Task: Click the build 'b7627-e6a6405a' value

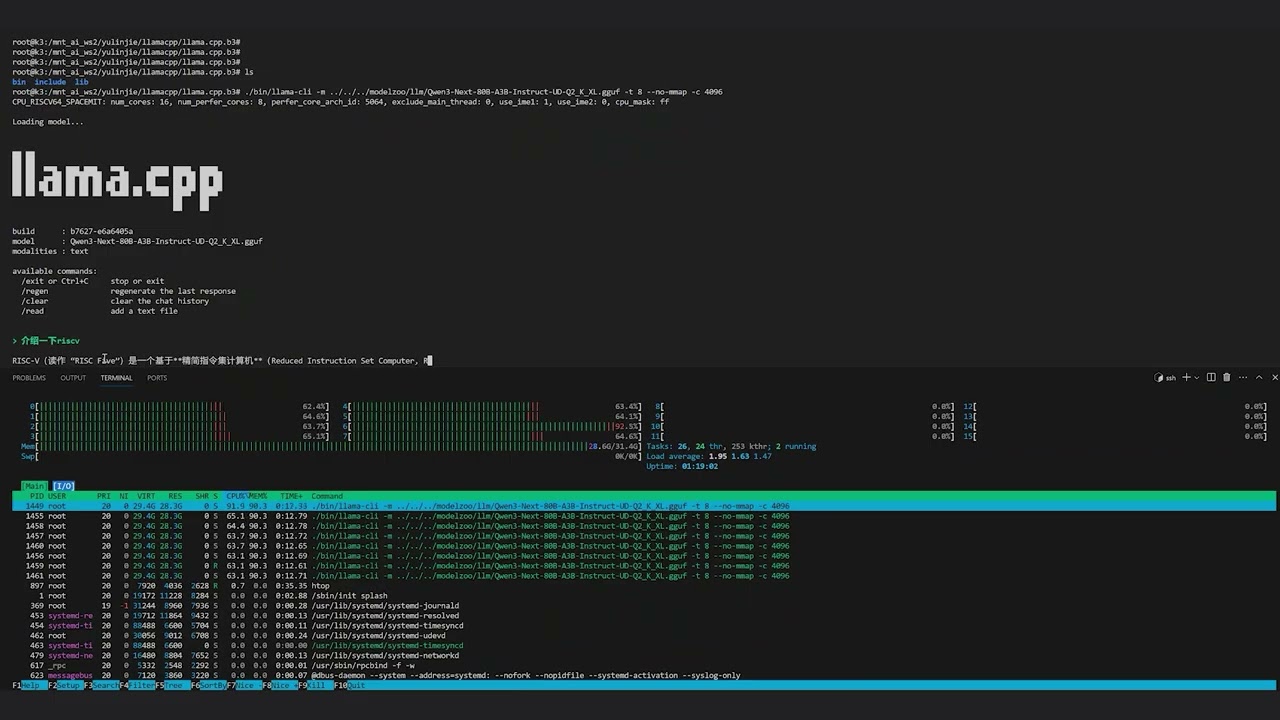Action: point(101,232)
